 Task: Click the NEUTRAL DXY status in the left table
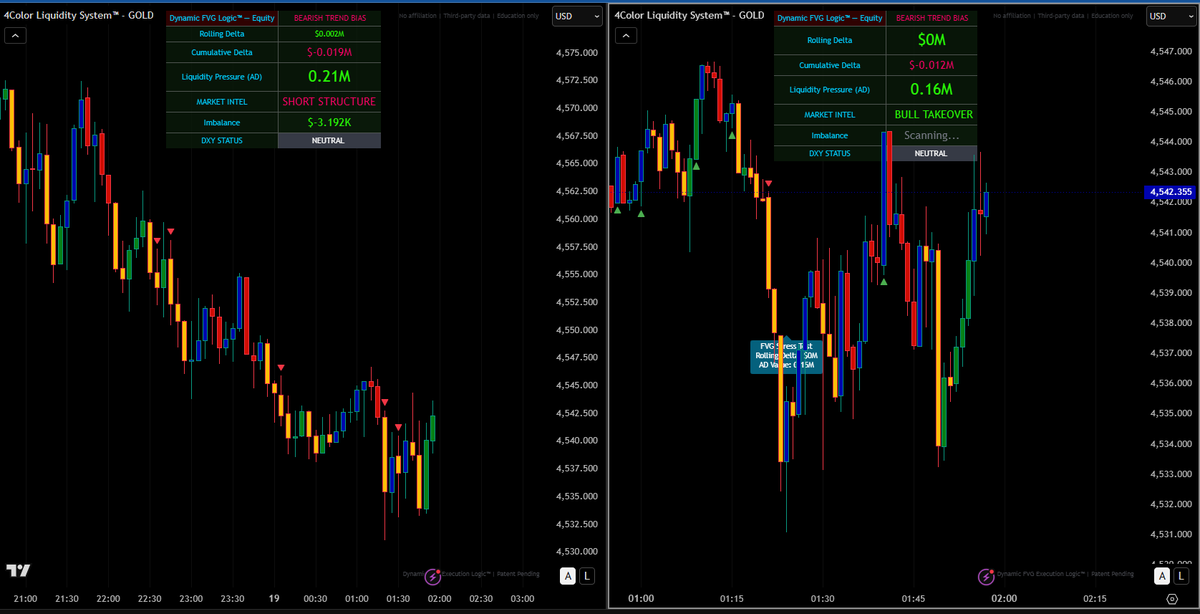coord(329,140)
